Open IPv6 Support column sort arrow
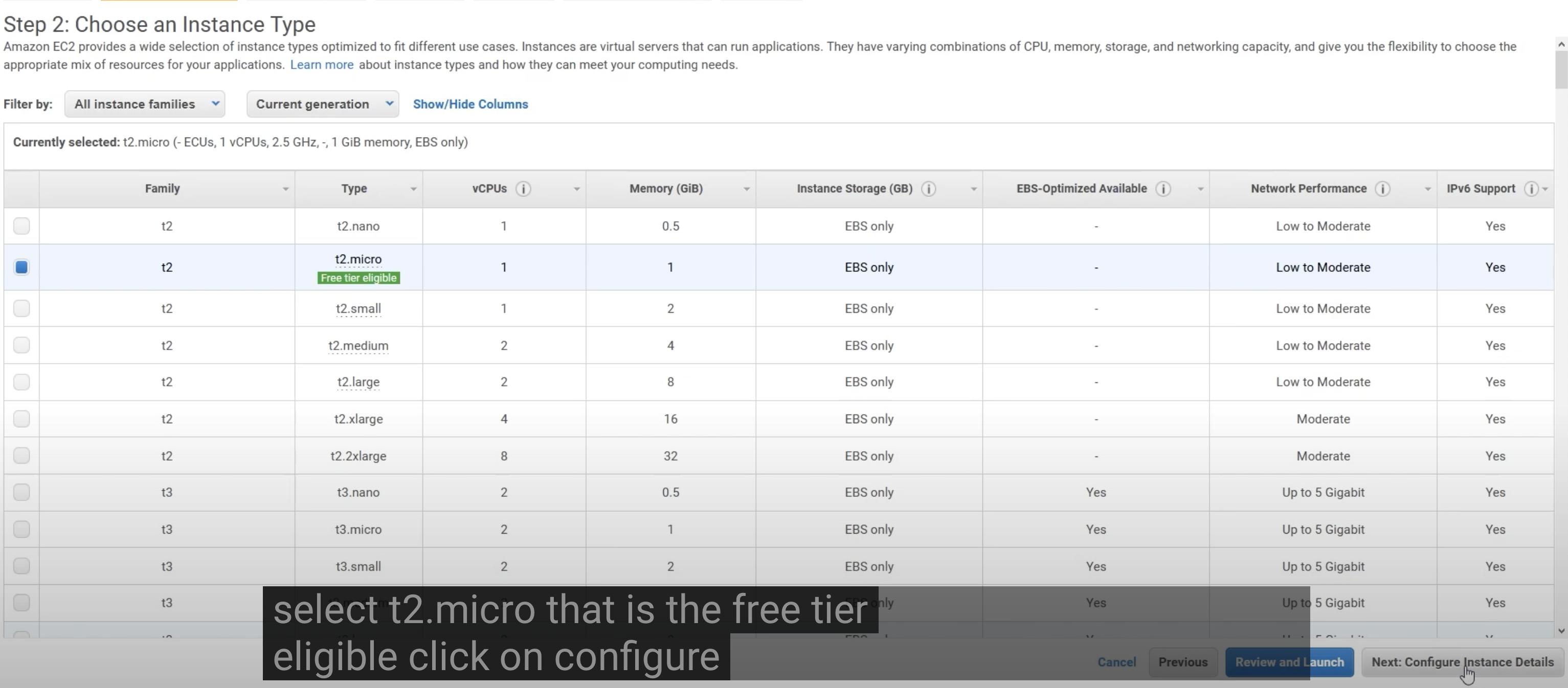The width and height of the screenshot is (1568, 688). [x=1545, y=189]
